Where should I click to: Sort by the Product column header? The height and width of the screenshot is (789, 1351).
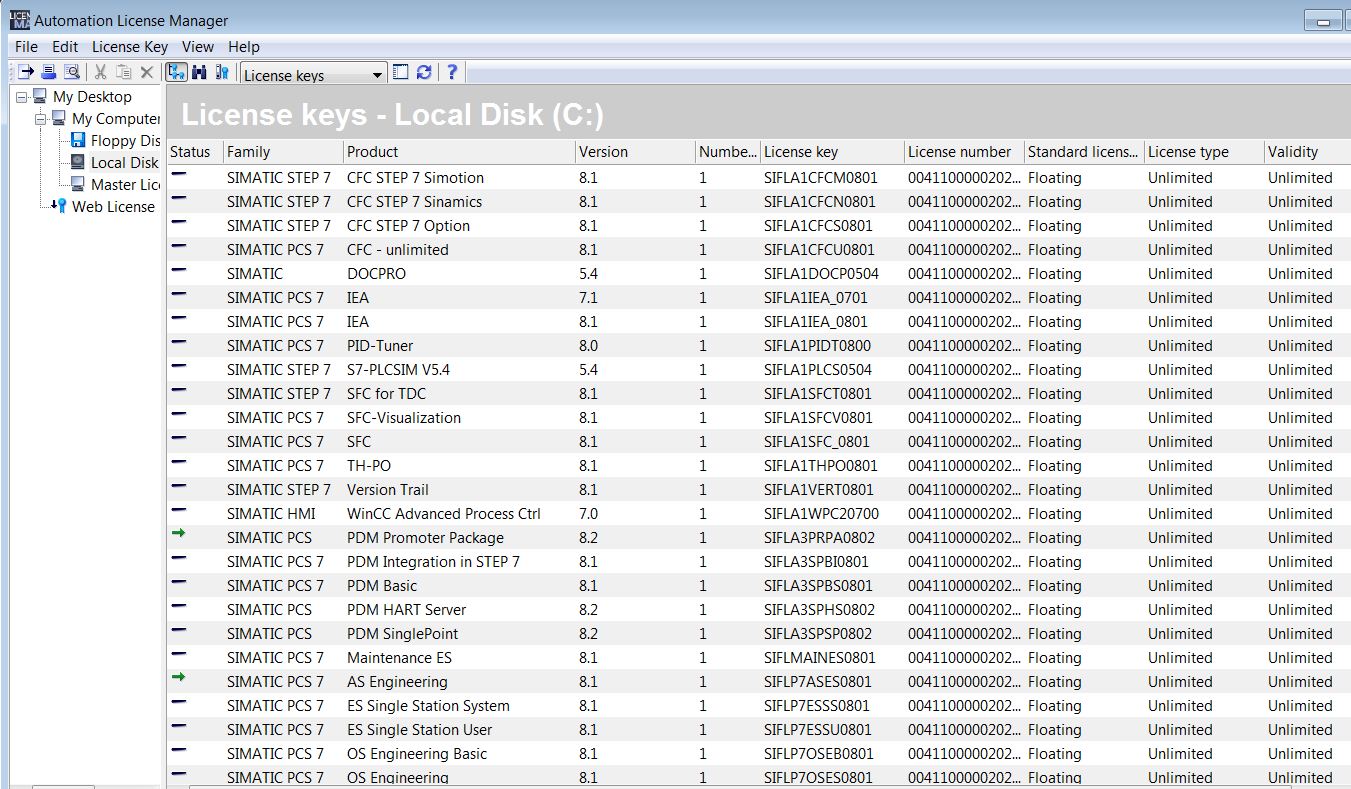tap(458, 152)
